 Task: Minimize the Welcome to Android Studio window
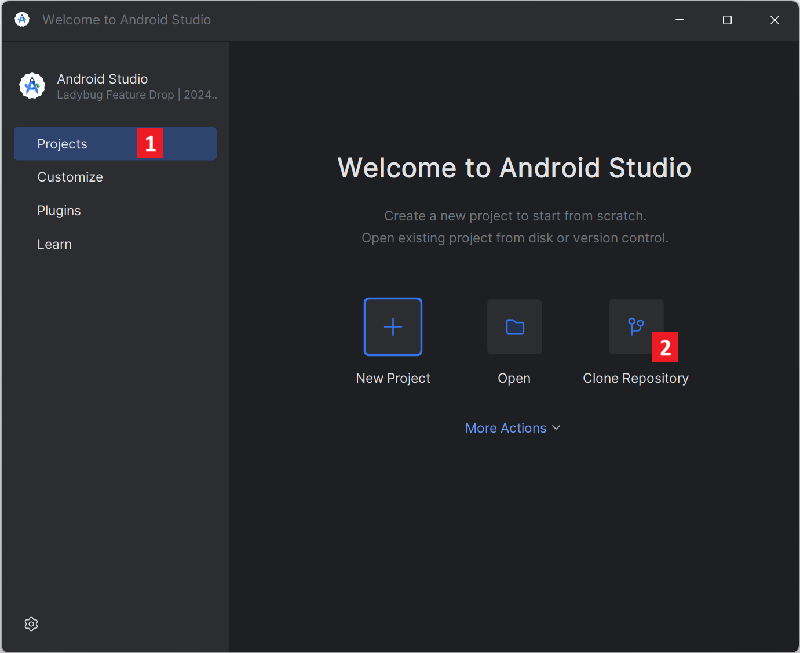(680, 19)
